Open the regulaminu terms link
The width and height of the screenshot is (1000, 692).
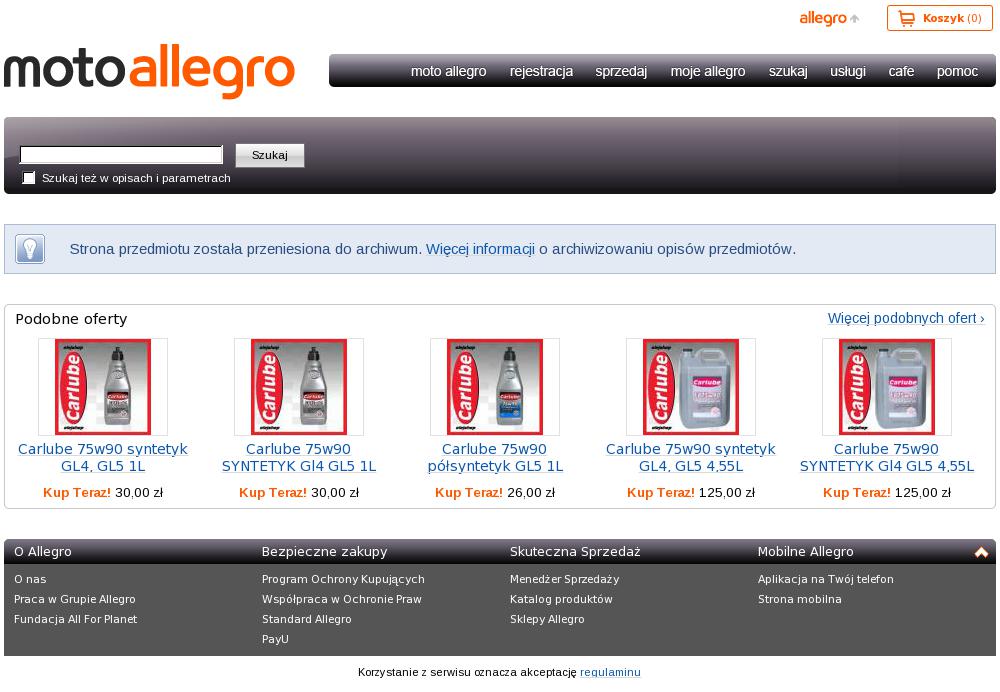pyautogui.click(x=610, y=672)
